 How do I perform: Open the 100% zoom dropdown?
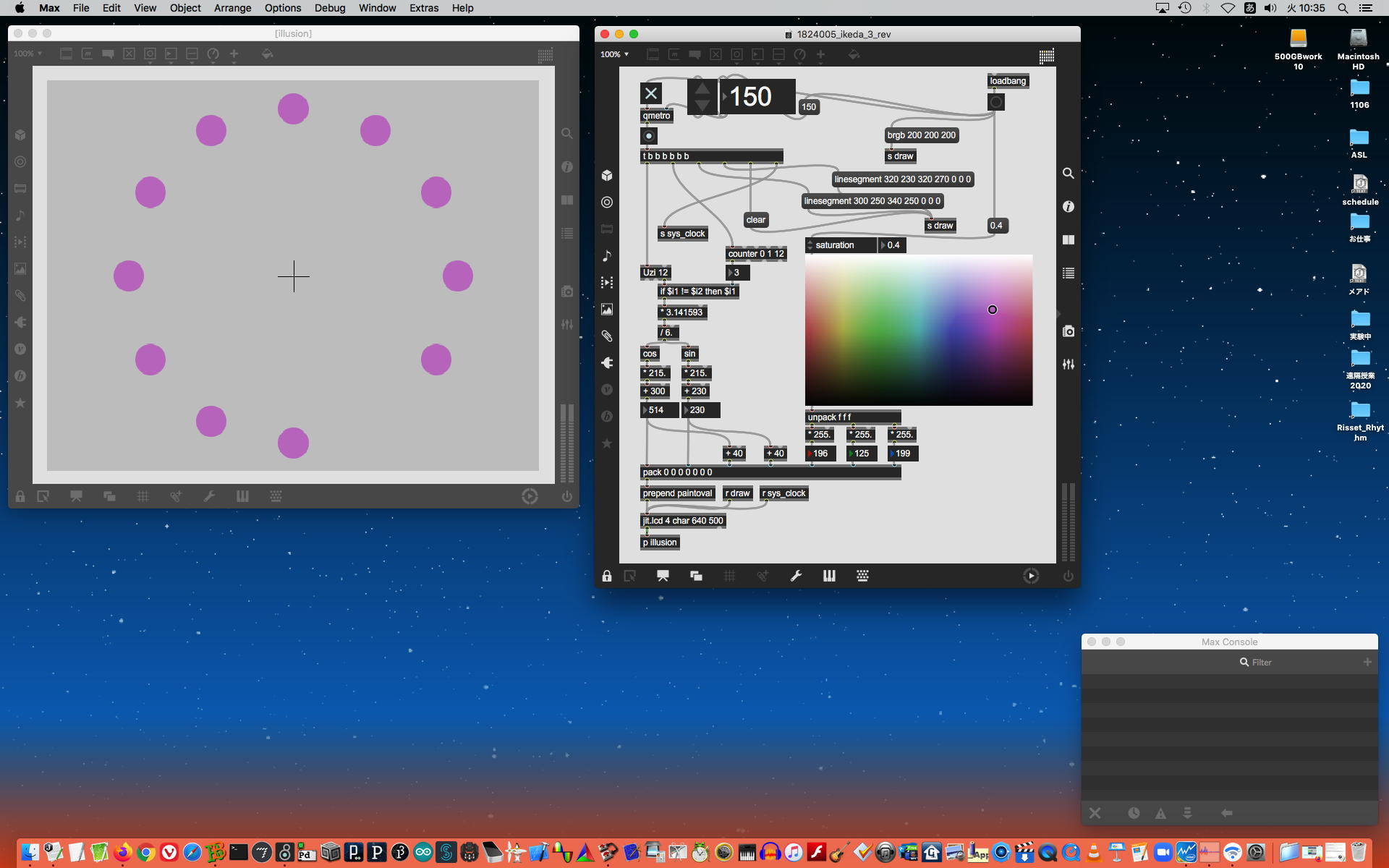click(614, 54)
